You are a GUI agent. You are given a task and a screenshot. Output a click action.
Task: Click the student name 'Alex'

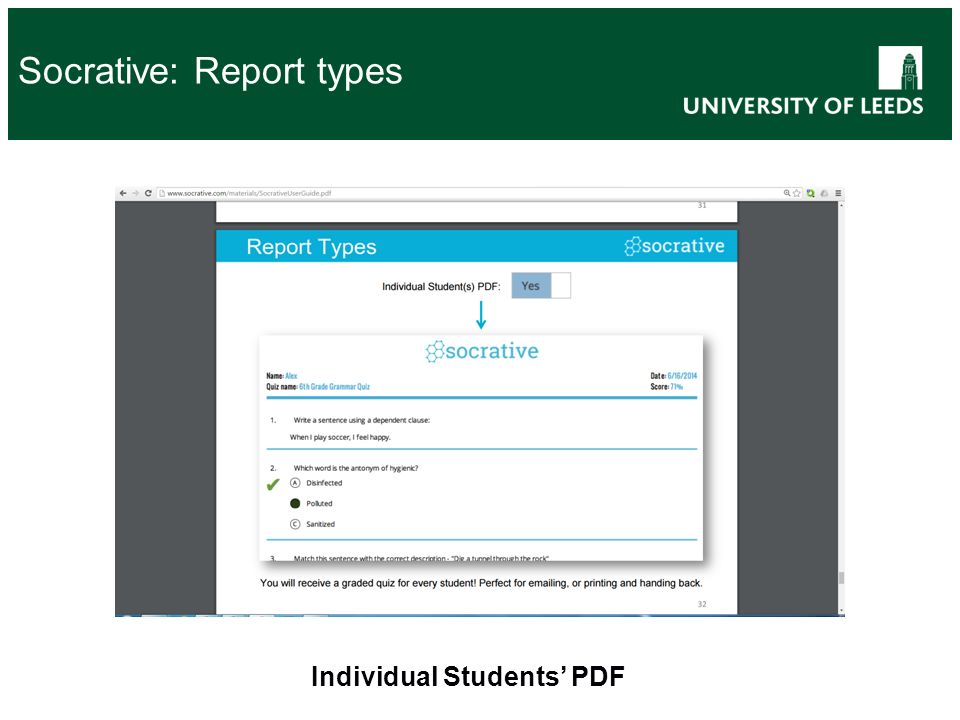(291, 376)
